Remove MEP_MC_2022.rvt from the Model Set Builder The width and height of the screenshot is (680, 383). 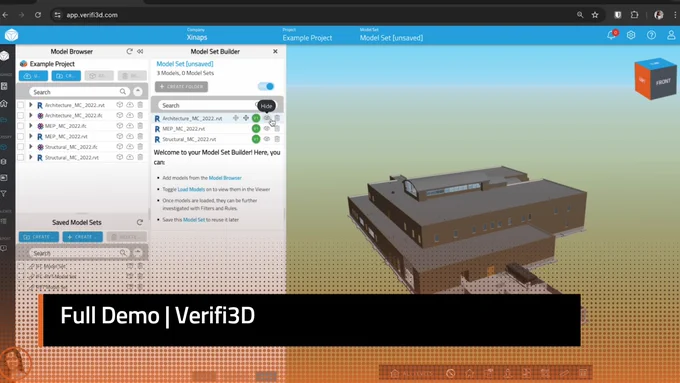[277, 128]
